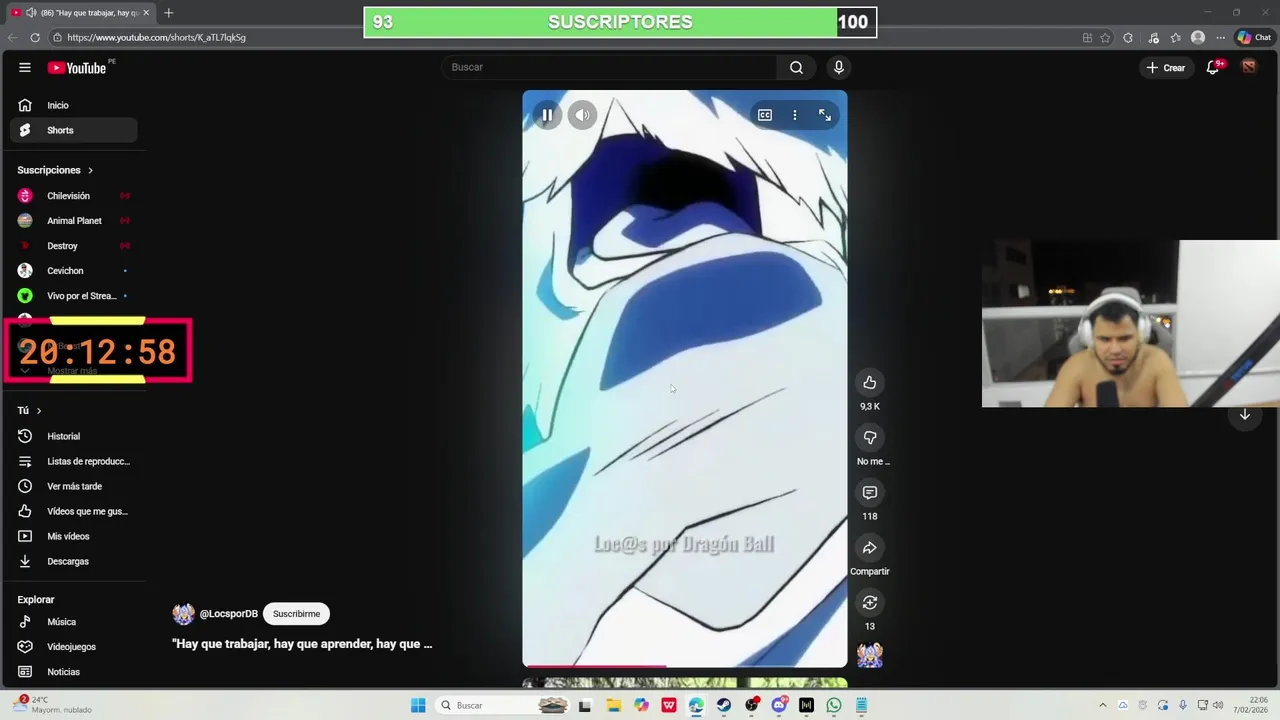Open Vivo por el Strea... channel
This screenshot has height=720, width=1280.
click(x=74, y=296)
